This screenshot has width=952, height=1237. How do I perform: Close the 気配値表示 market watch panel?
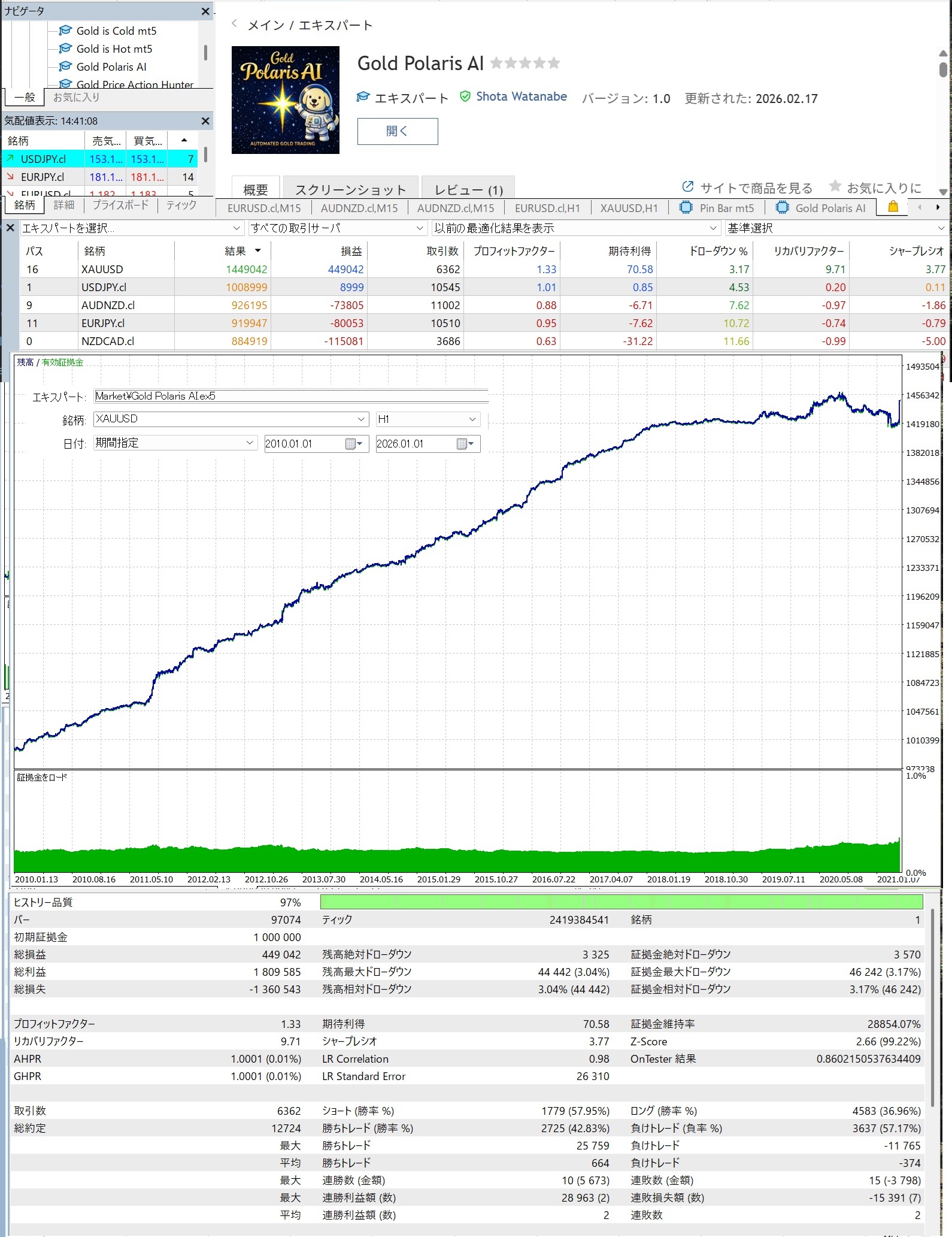(205, 121)
